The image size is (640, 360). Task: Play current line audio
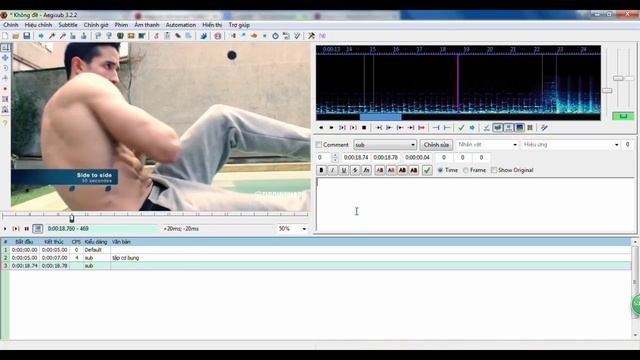pyautogui.click(x=353, y=128)
